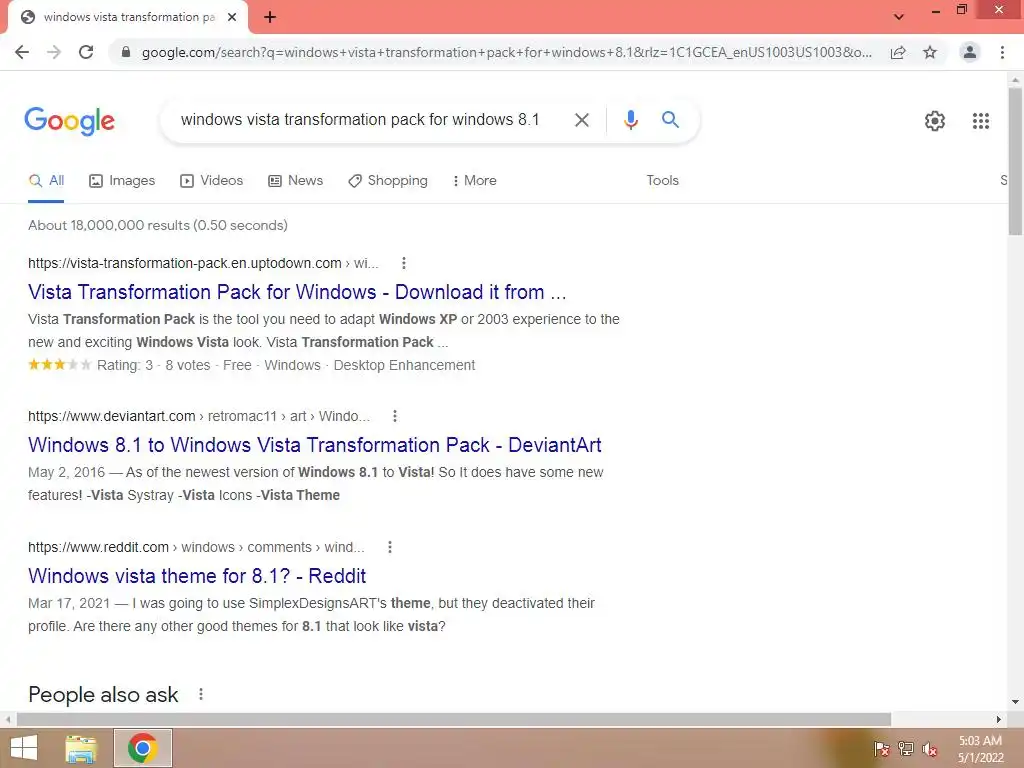
Task: Click the vertical scrollbar thumb
Action: [1015, 161]
